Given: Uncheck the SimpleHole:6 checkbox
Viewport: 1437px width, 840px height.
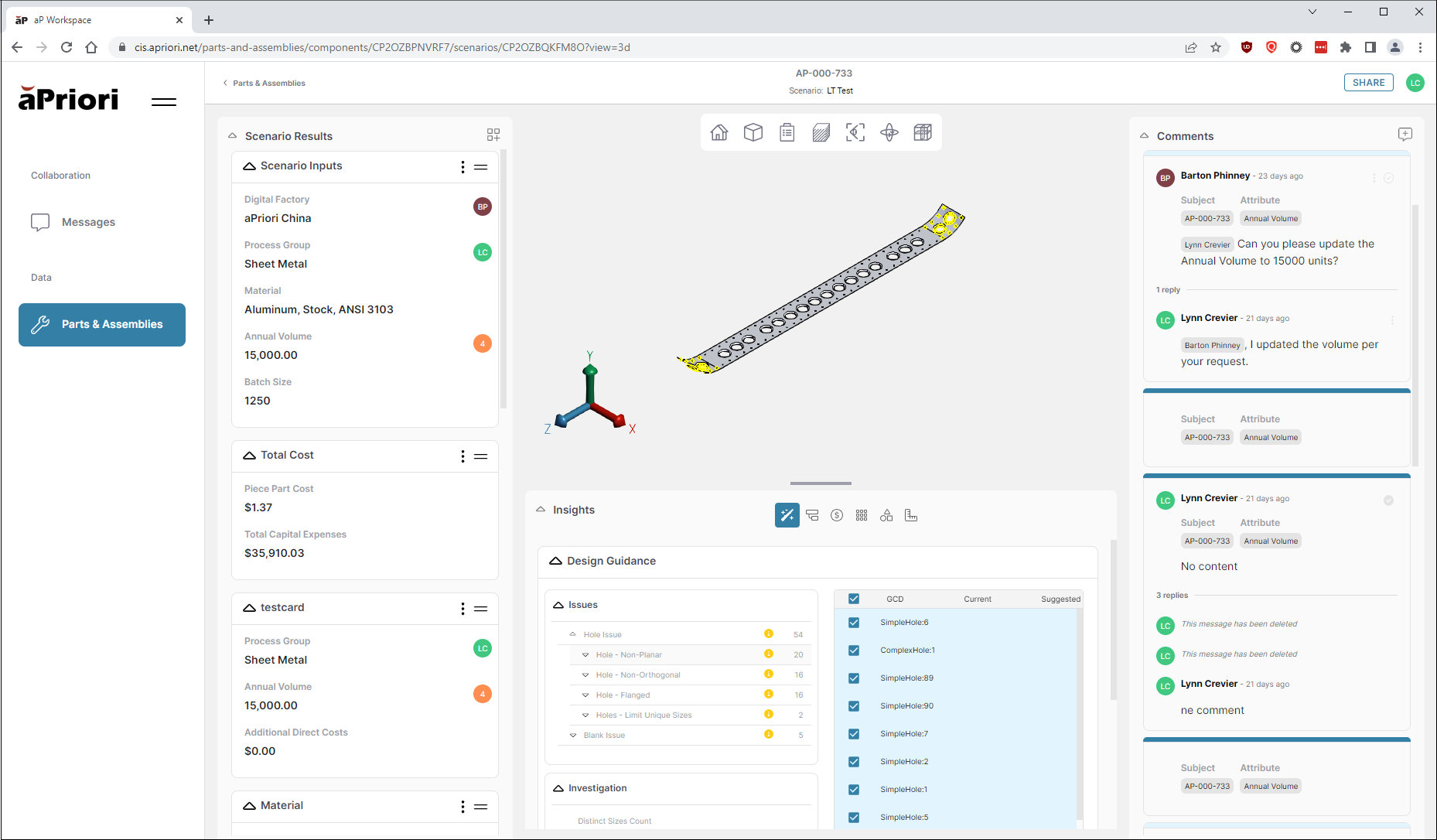Looking at the screenshot, I should [x=854, y=623].
